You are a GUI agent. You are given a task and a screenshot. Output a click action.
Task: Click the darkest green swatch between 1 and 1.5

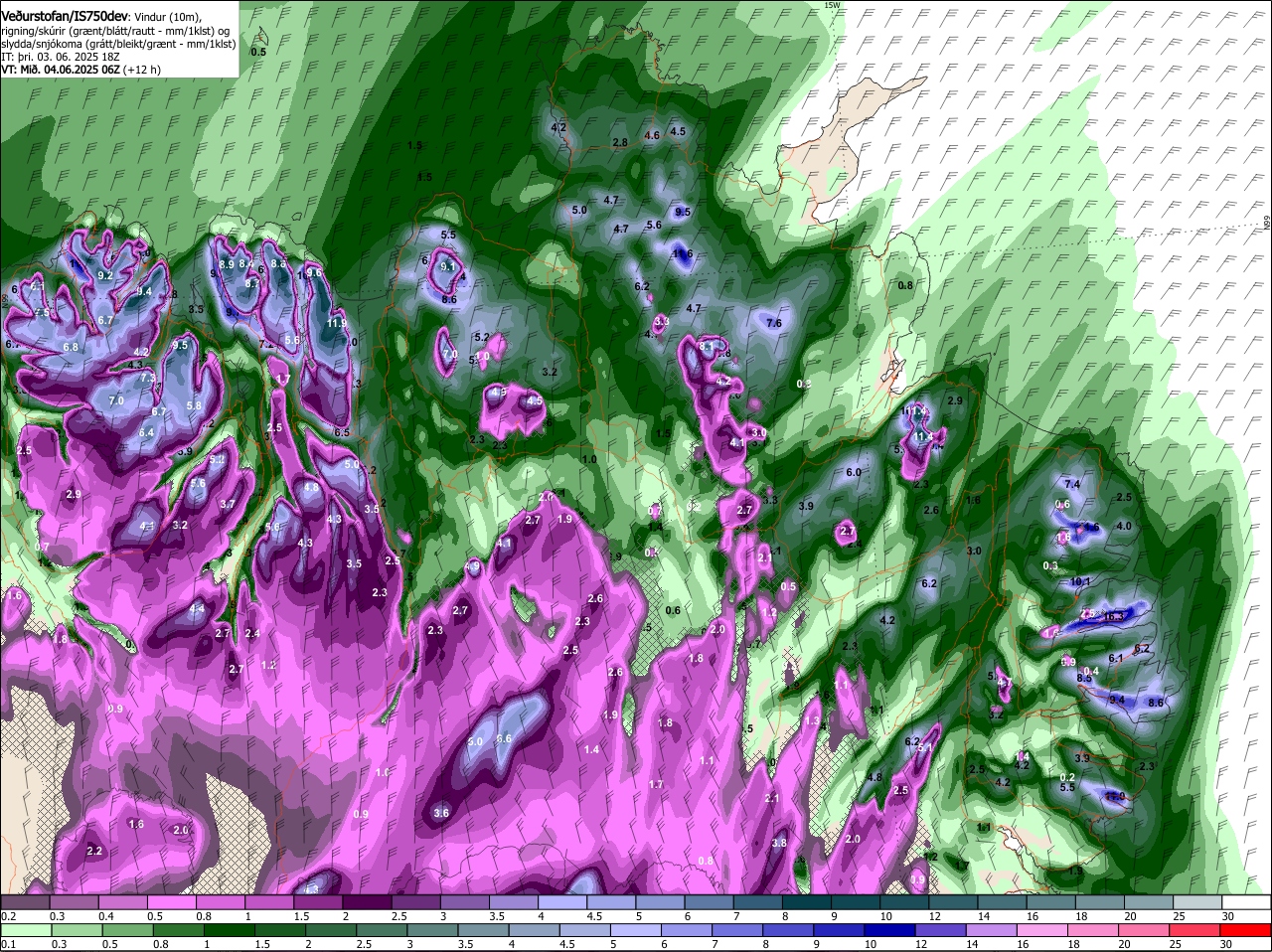(229, 930)
